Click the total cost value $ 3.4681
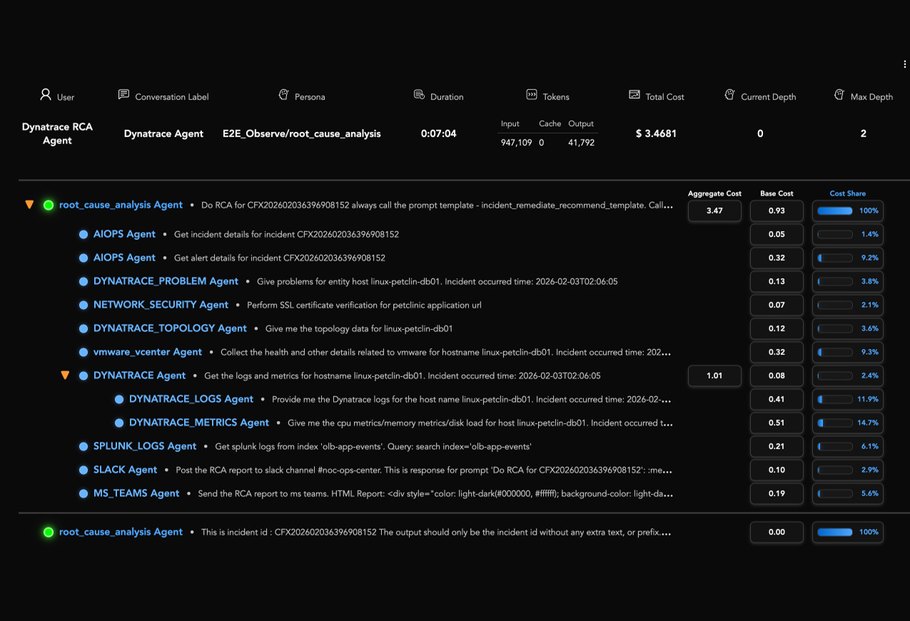910x621 pixels. (656, 133)
